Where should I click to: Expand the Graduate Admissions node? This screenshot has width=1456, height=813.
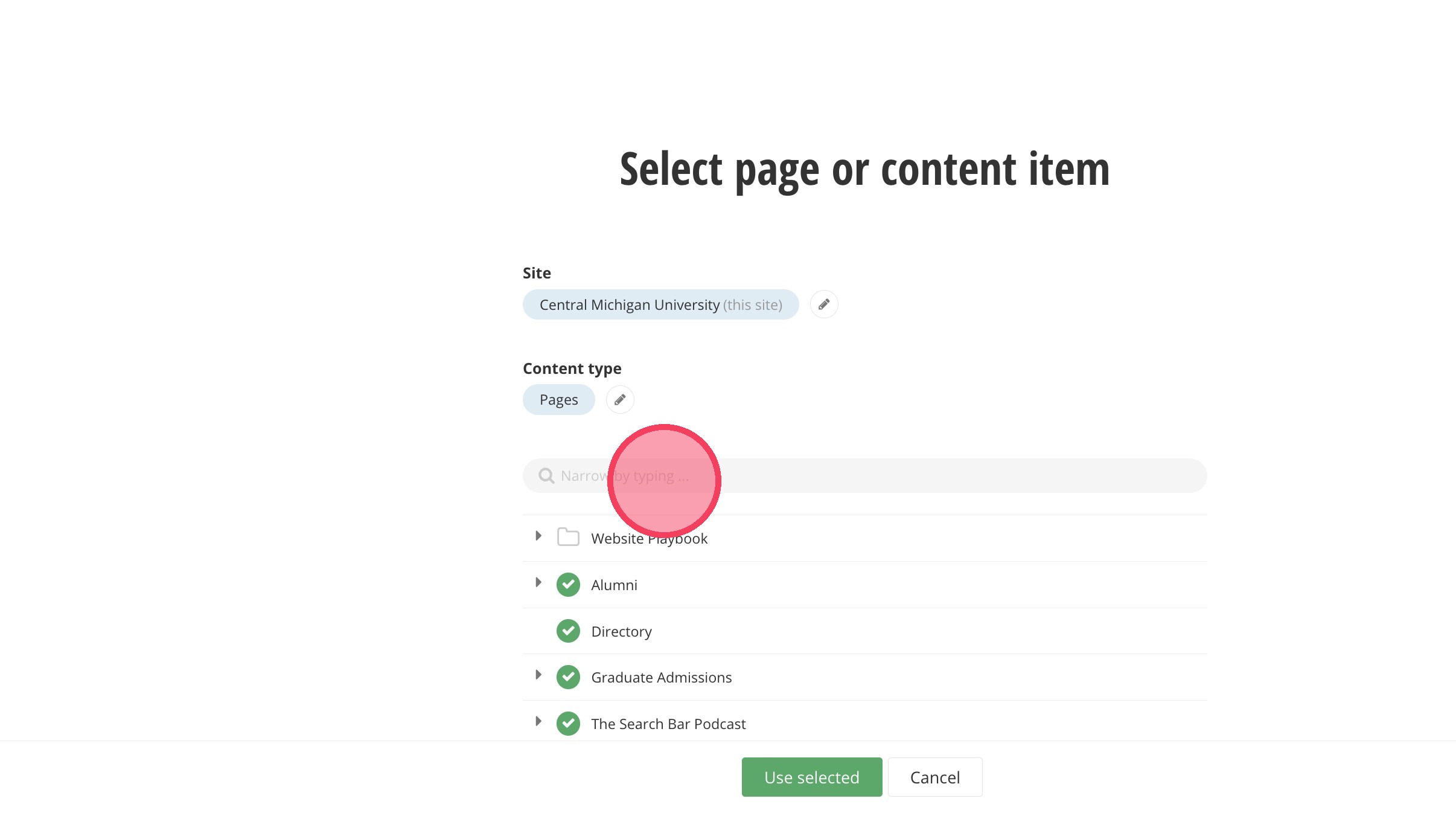coord(538,675)
